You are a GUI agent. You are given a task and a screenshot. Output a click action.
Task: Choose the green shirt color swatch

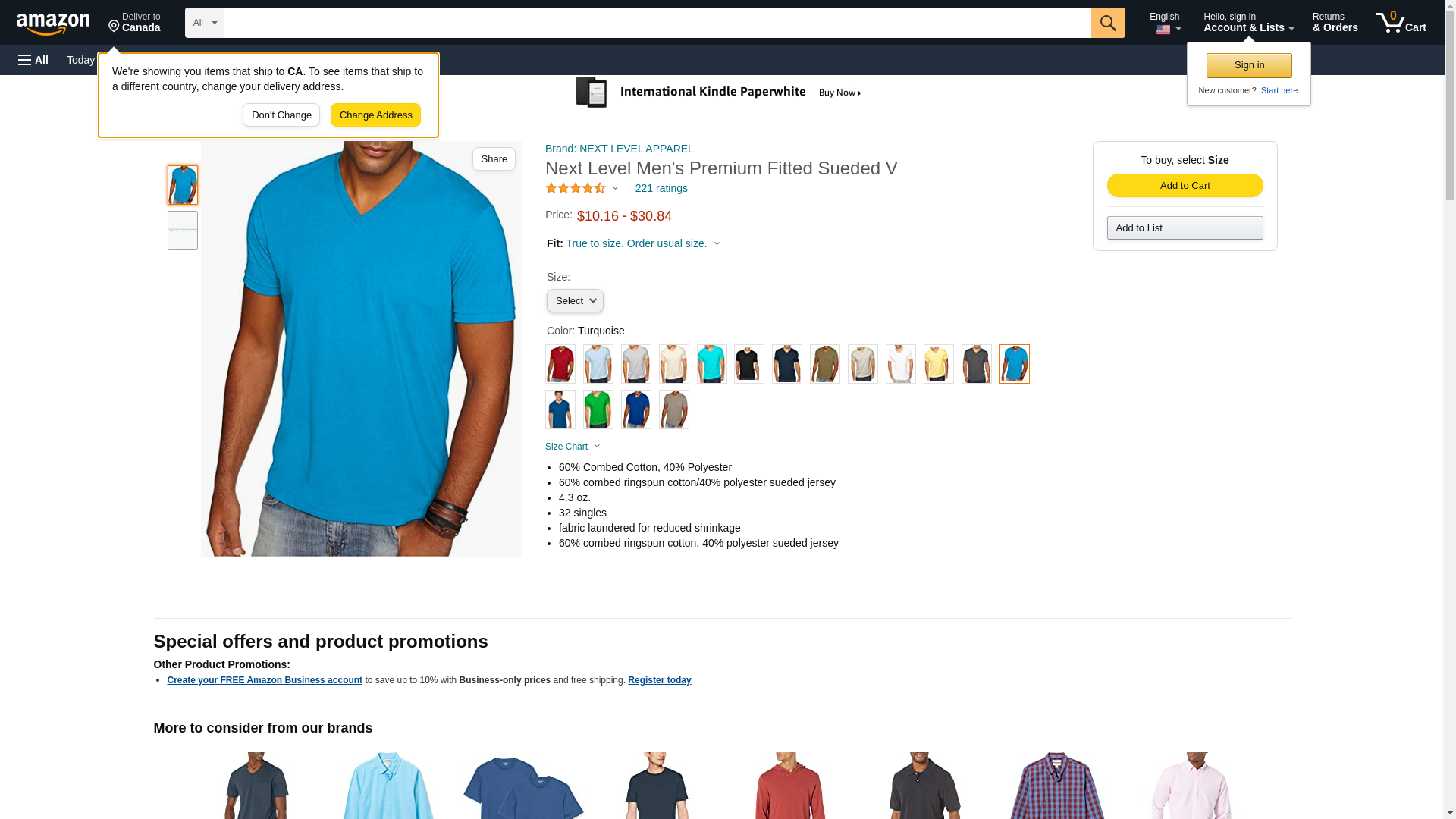598,409
